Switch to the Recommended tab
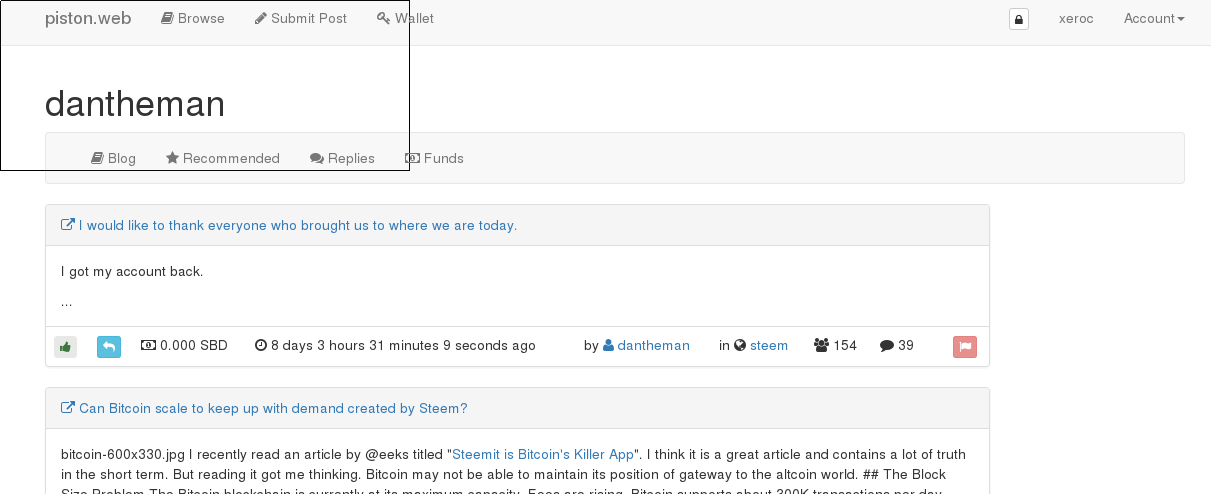The width and height of the screenshot is (1211, 494). (223, 158)
